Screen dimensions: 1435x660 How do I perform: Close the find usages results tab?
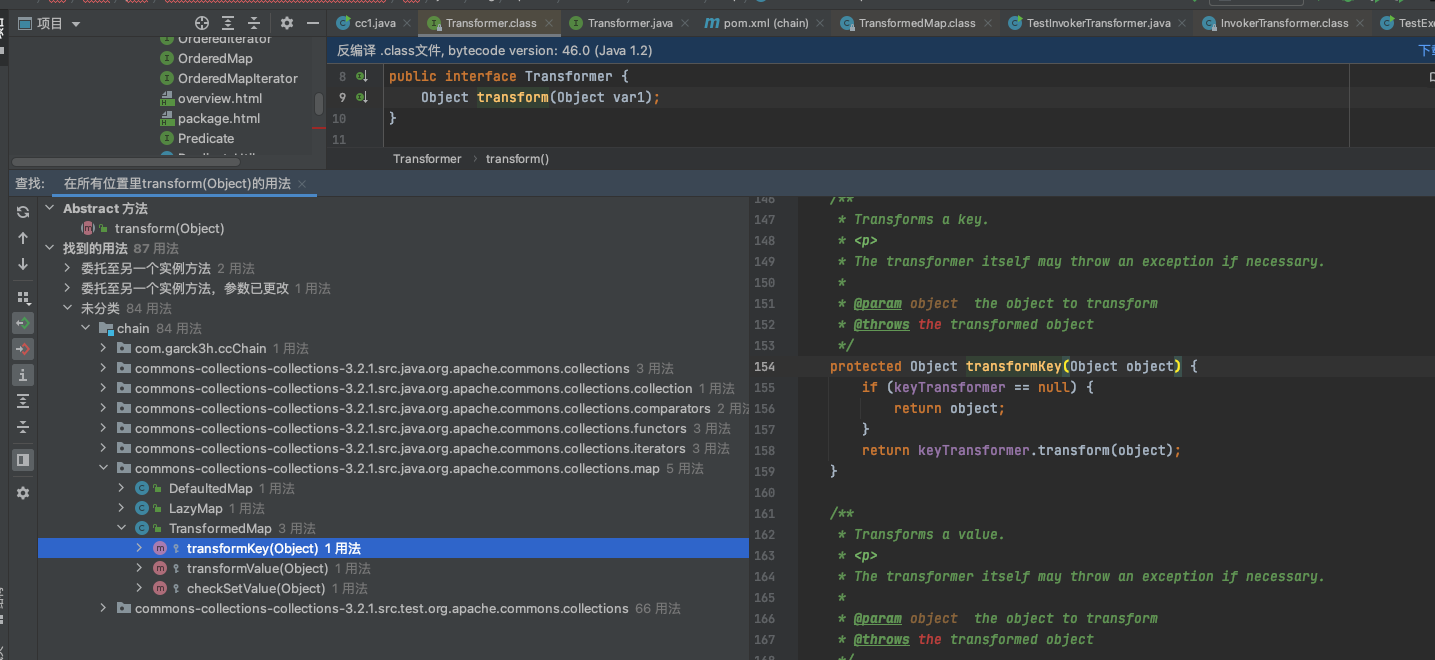click(x=303, y=184)
